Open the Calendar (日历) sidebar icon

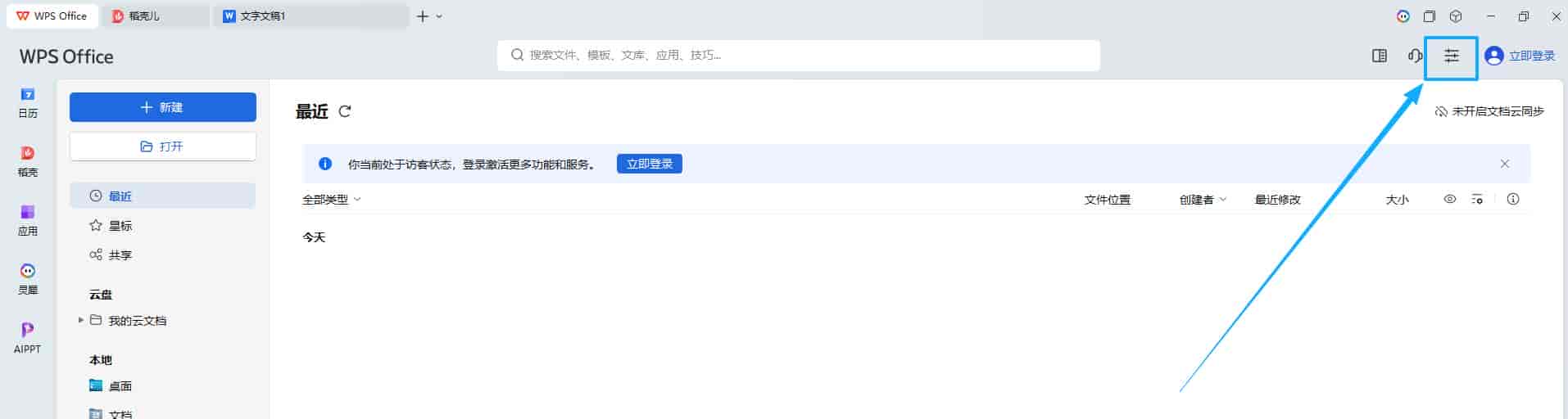(x=28, y=103)
